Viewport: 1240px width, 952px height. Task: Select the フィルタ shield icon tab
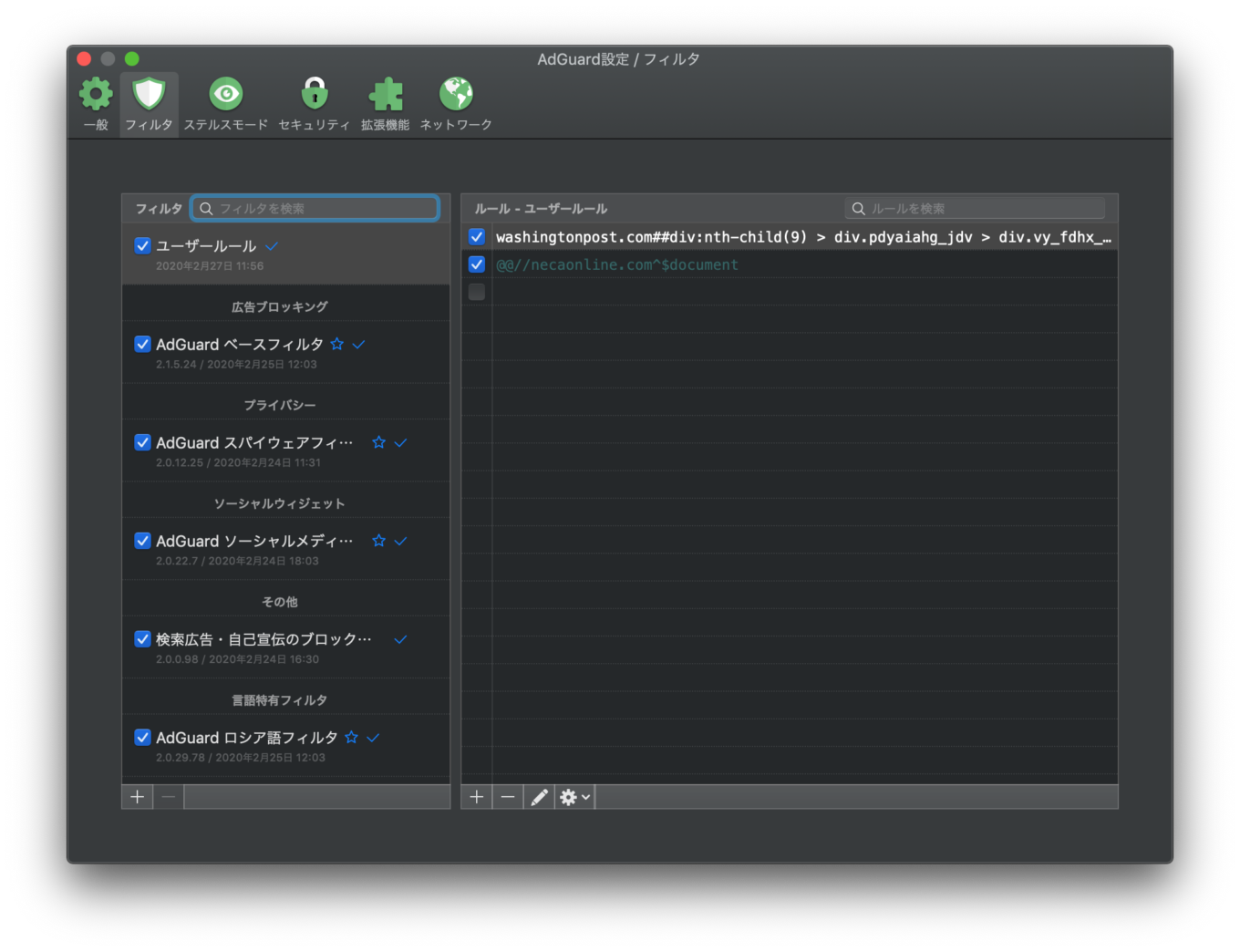pos(149,94)
